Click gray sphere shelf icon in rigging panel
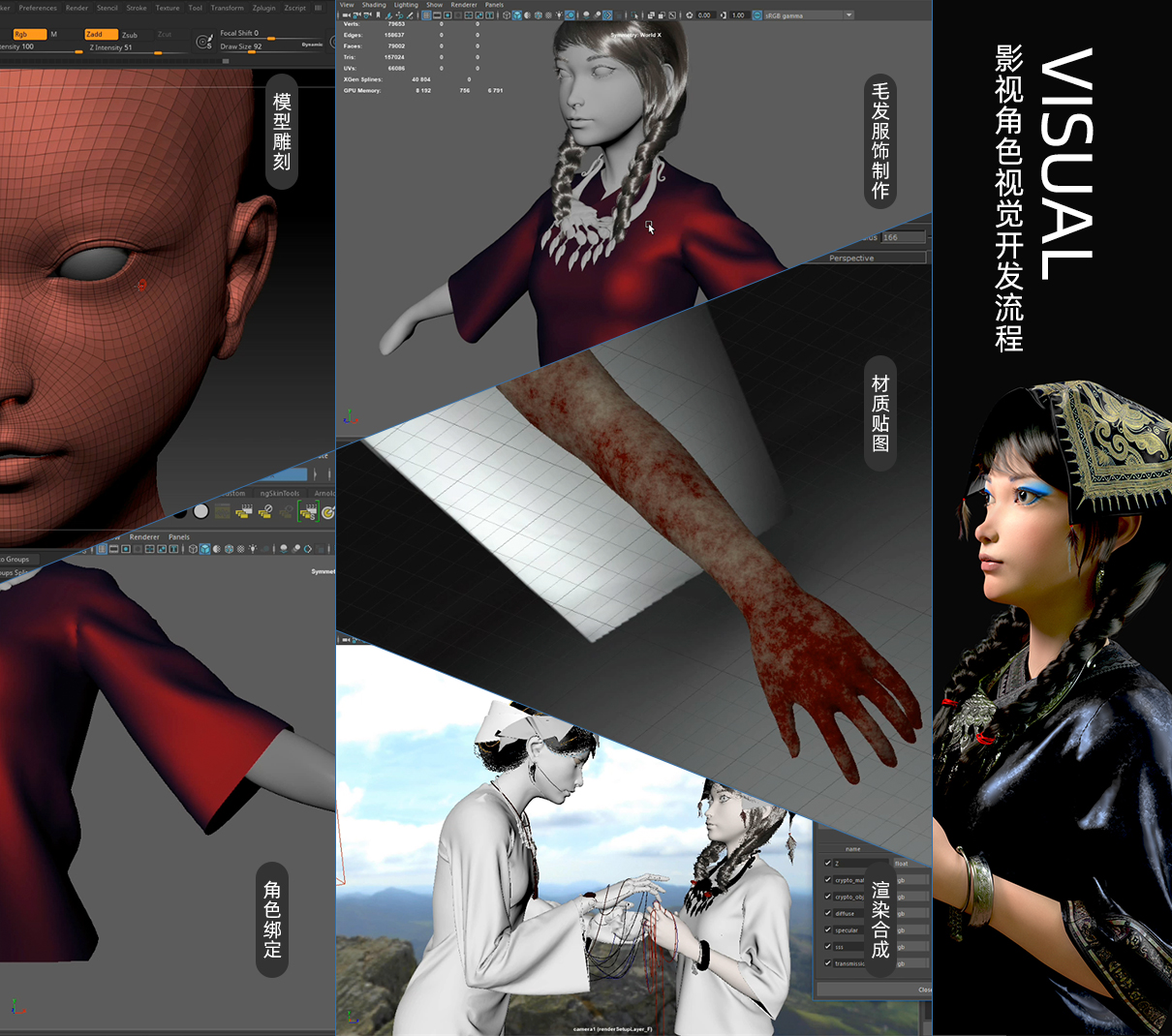The width and height of the screenshot is (1172, 1036). tap(200, 511)
